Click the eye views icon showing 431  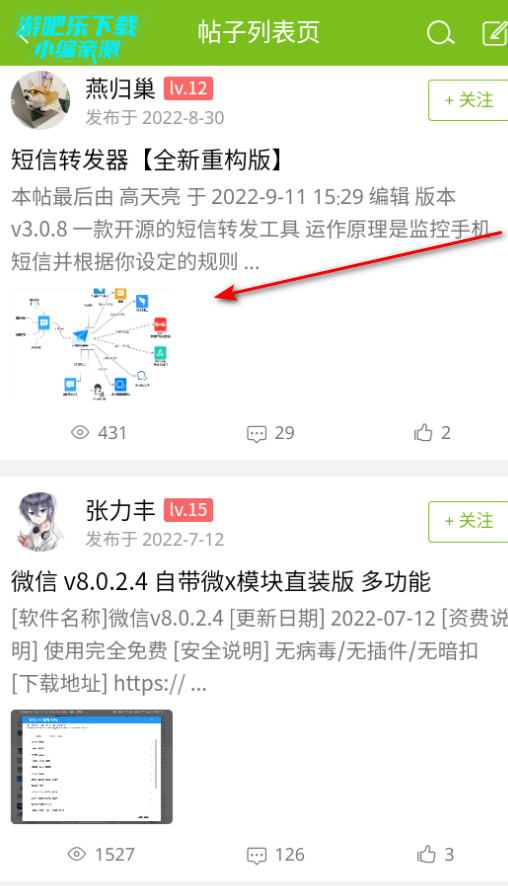(x=80, y=433)
